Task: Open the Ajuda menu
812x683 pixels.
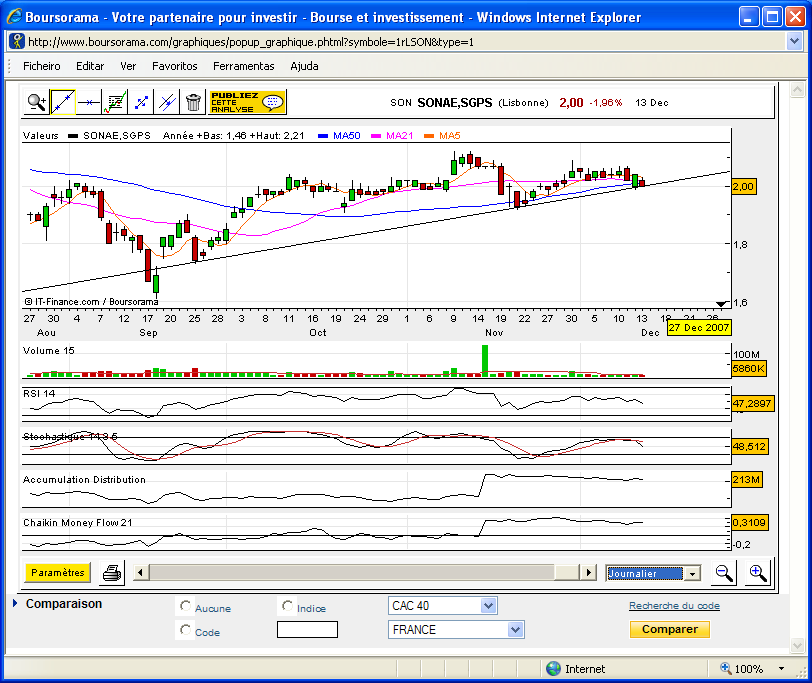Action: pos(304,66)
